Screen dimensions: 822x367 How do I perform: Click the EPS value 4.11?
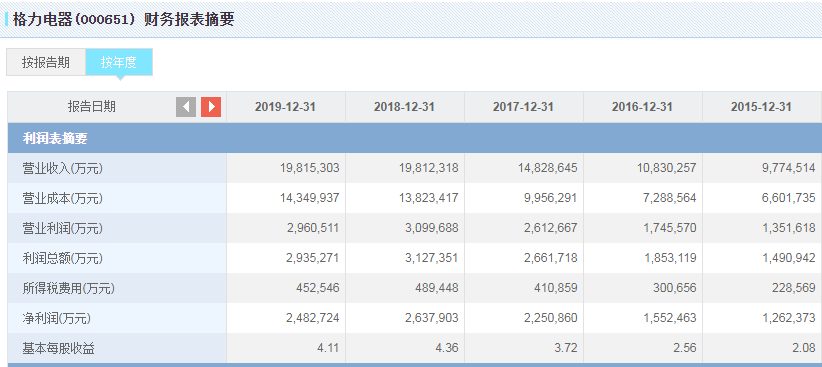(329, 348)
